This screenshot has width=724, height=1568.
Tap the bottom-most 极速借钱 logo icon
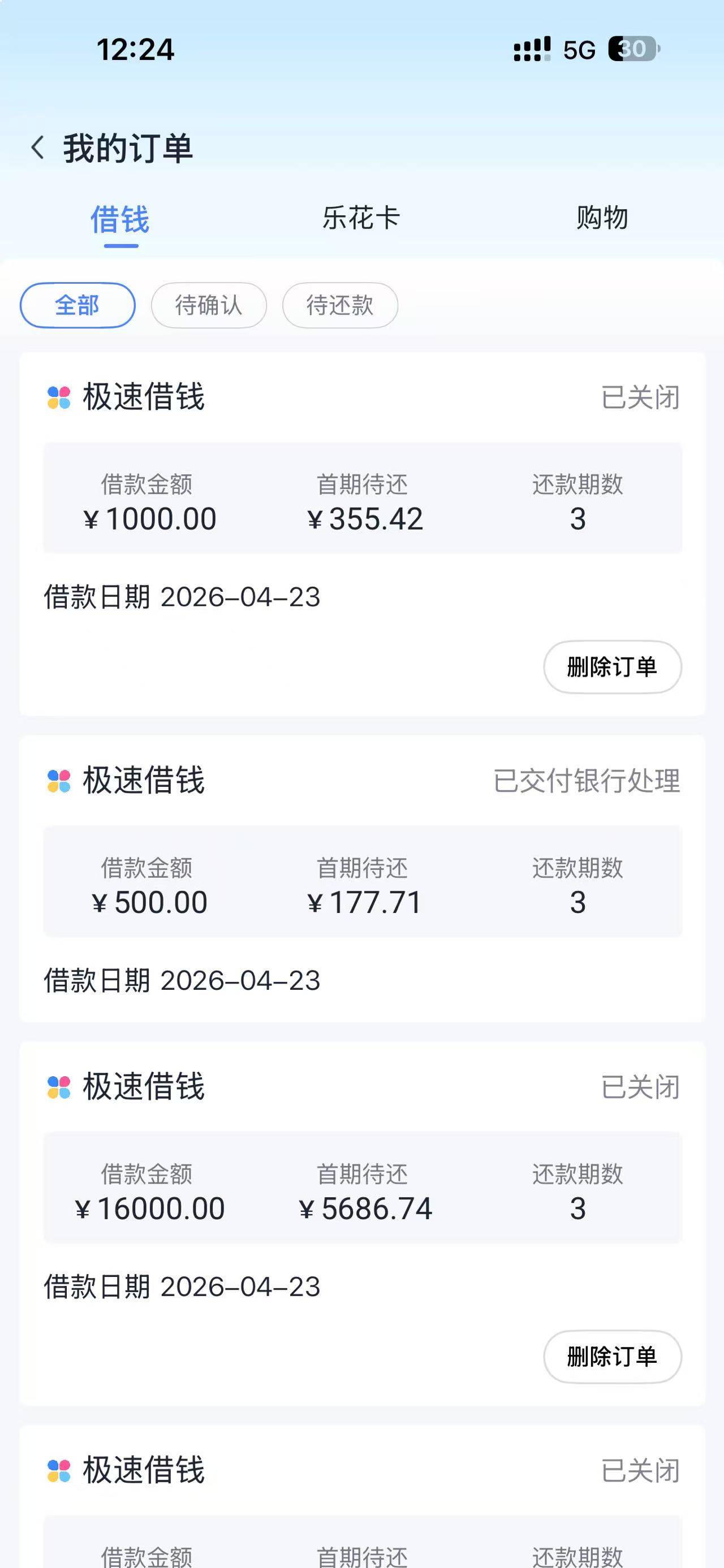[59, 1471]
